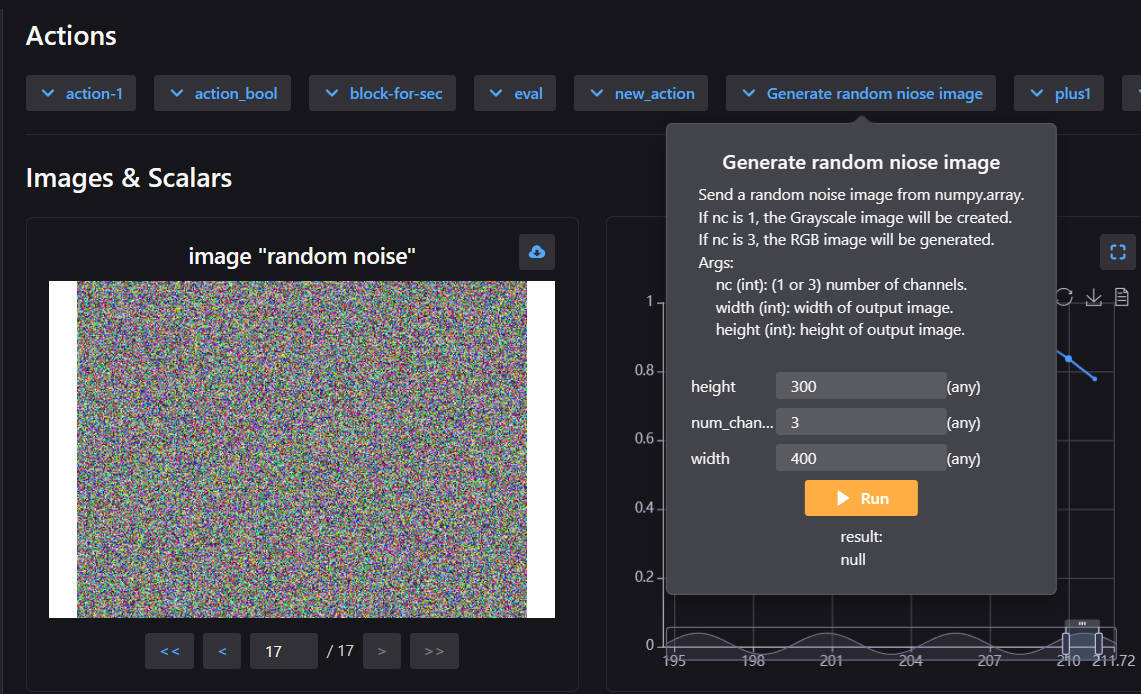Open the eval action dropdown
Viewport: 1141px width, 694px height.
[x=515, y=93]
